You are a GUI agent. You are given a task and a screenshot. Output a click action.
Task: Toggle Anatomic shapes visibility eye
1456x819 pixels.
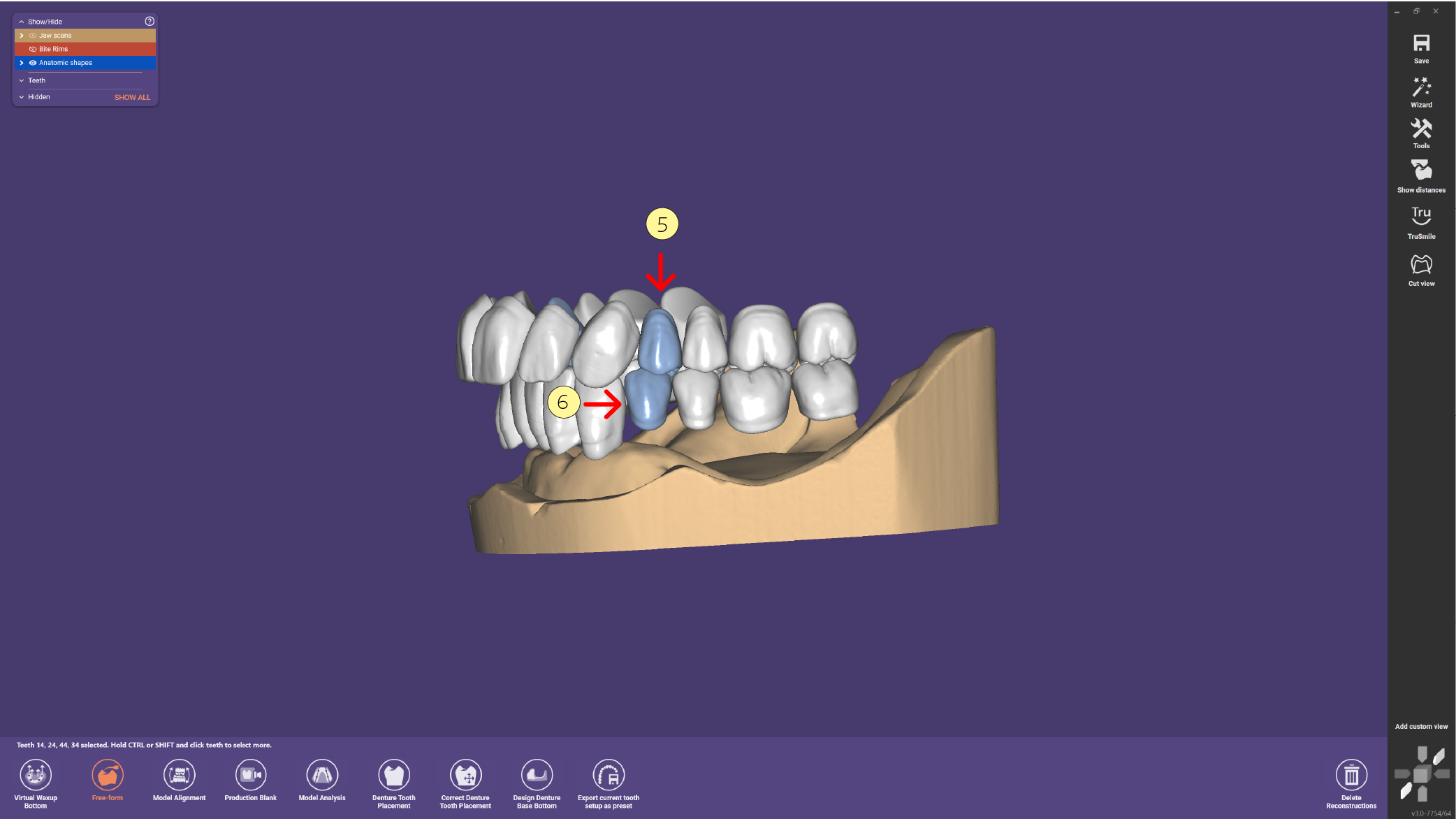pos(32,63)
